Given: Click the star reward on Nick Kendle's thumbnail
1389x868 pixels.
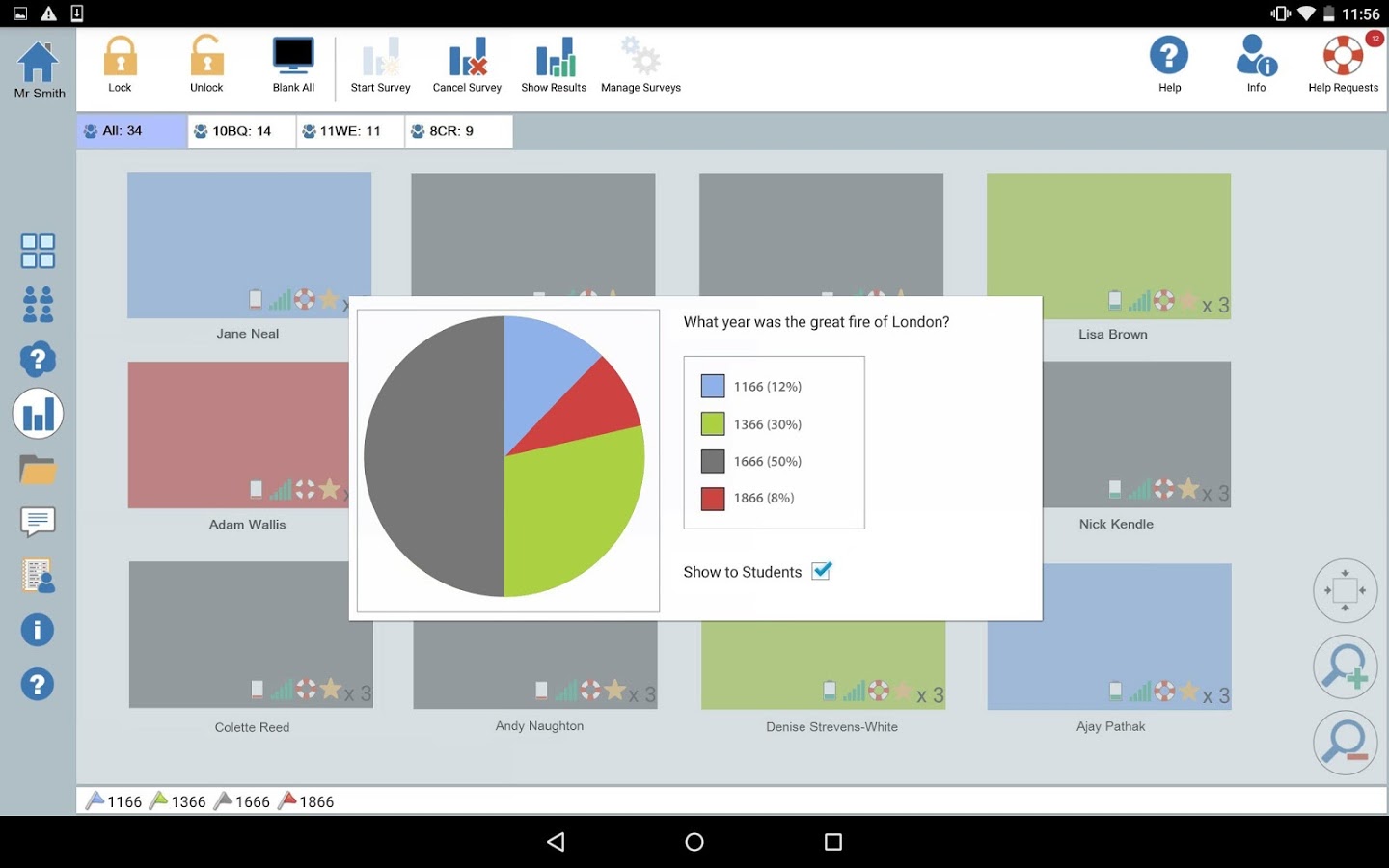Looking at the screenshot, I should 1188,489.
